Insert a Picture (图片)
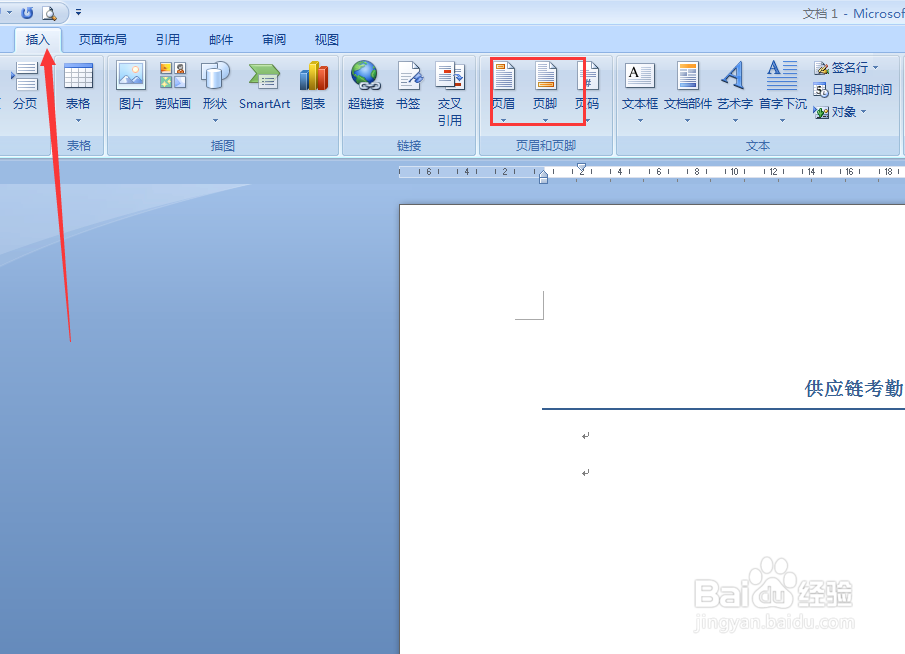 point(130,87)
